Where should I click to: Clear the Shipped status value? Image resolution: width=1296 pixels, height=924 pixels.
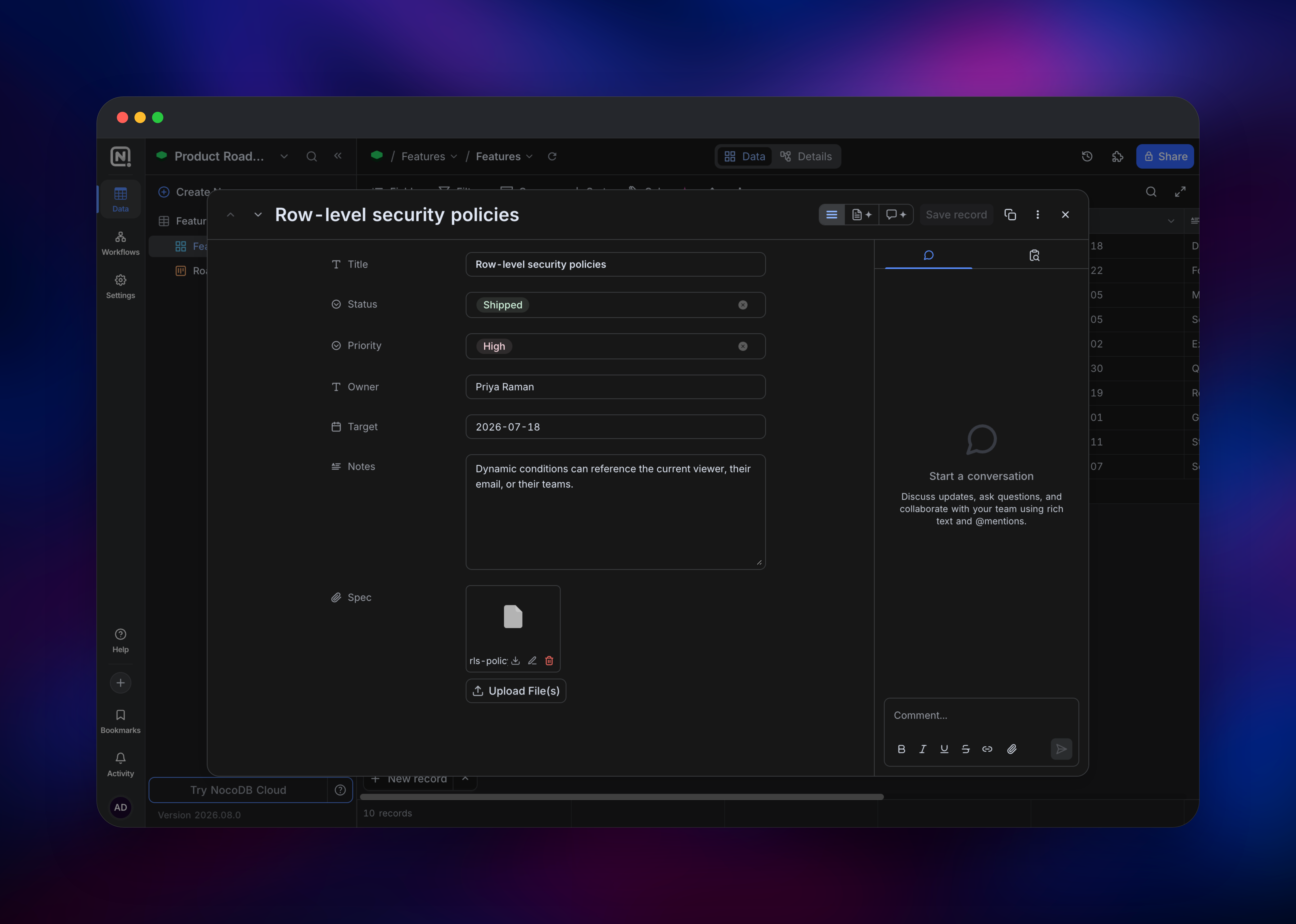[x=743, y=305]
